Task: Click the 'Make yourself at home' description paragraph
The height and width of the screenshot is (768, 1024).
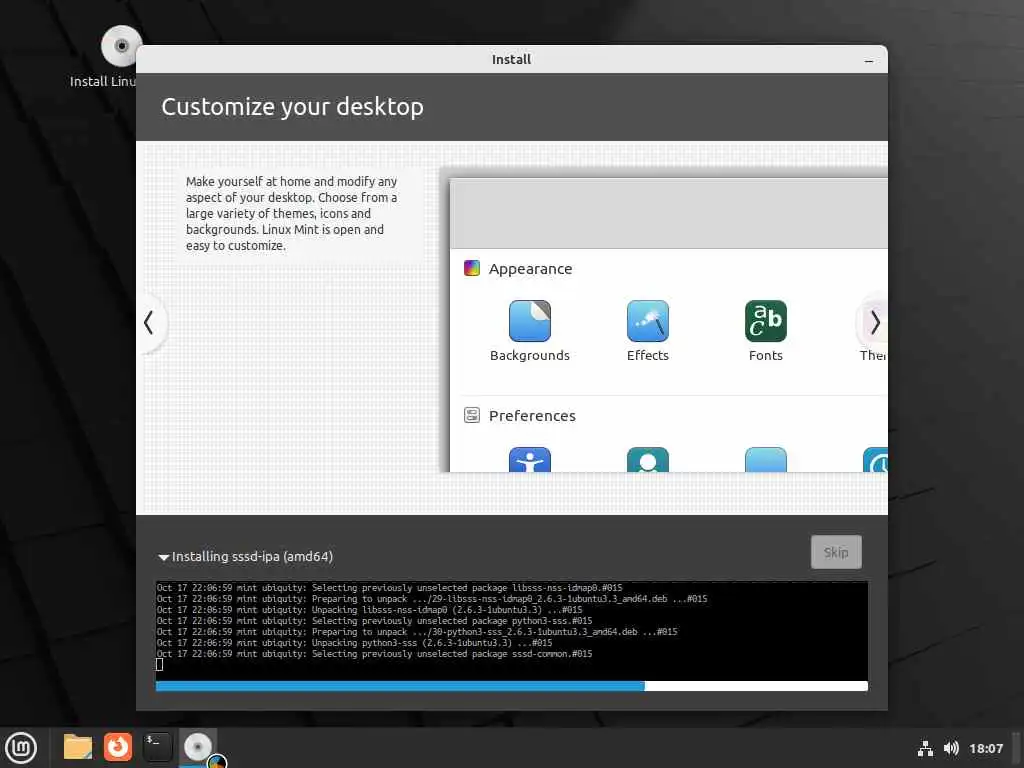Action: 291,214
